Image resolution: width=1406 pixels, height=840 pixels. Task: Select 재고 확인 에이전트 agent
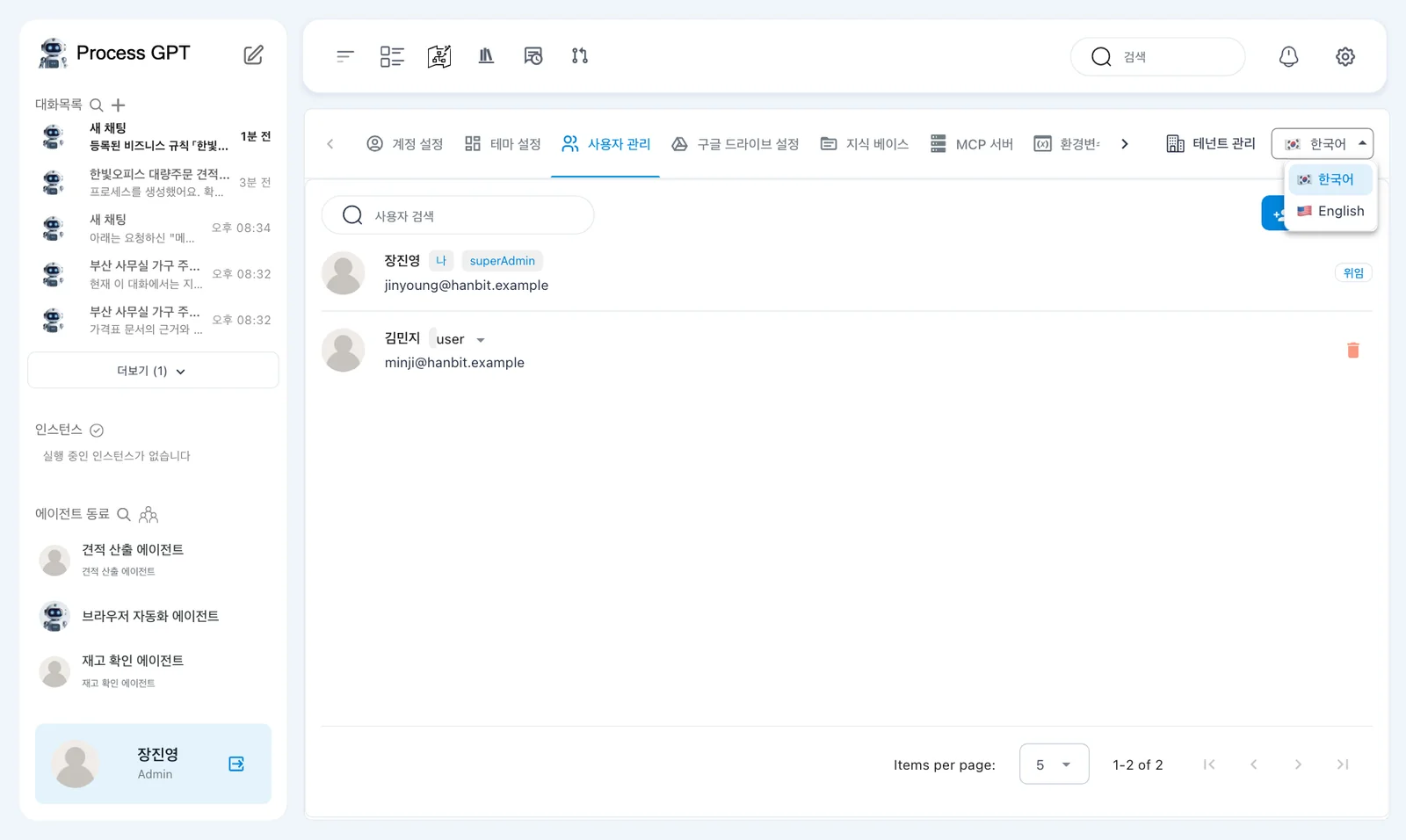153,671
